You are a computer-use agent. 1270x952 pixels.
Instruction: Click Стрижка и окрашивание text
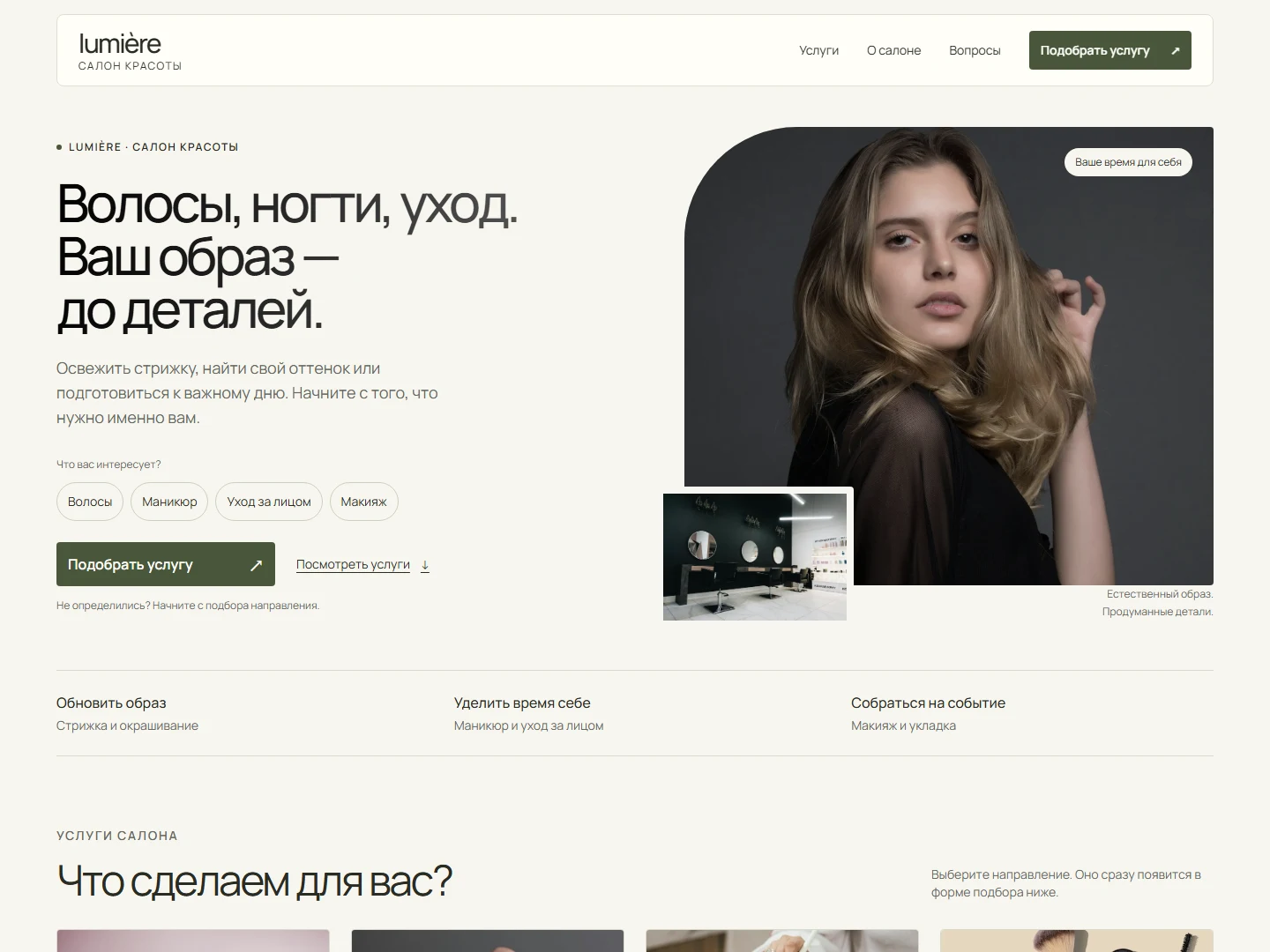point(127,725)
